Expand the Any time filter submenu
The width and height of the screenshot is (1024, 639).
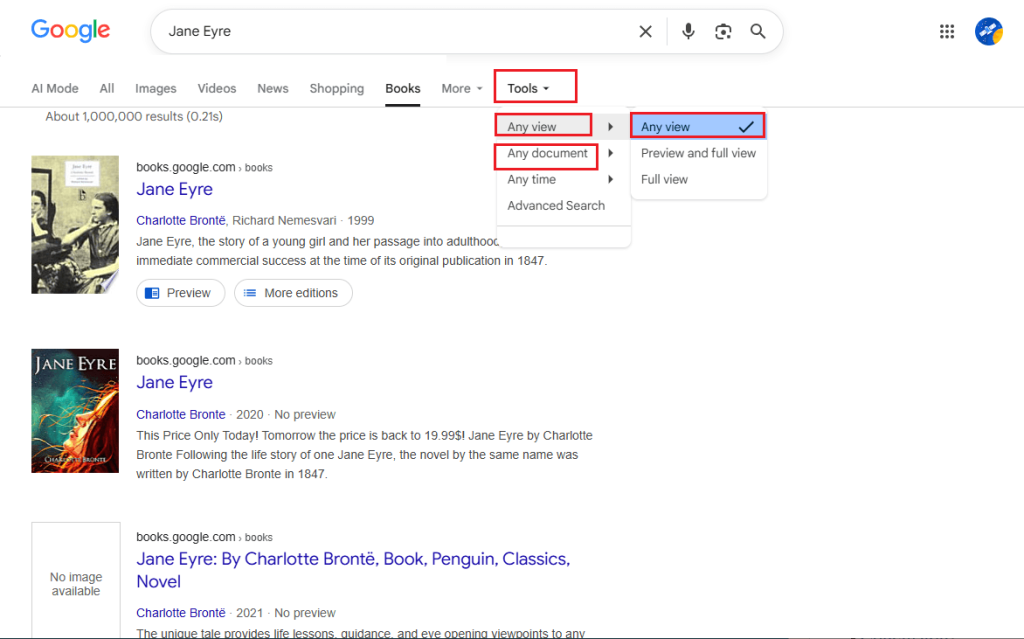562,179
